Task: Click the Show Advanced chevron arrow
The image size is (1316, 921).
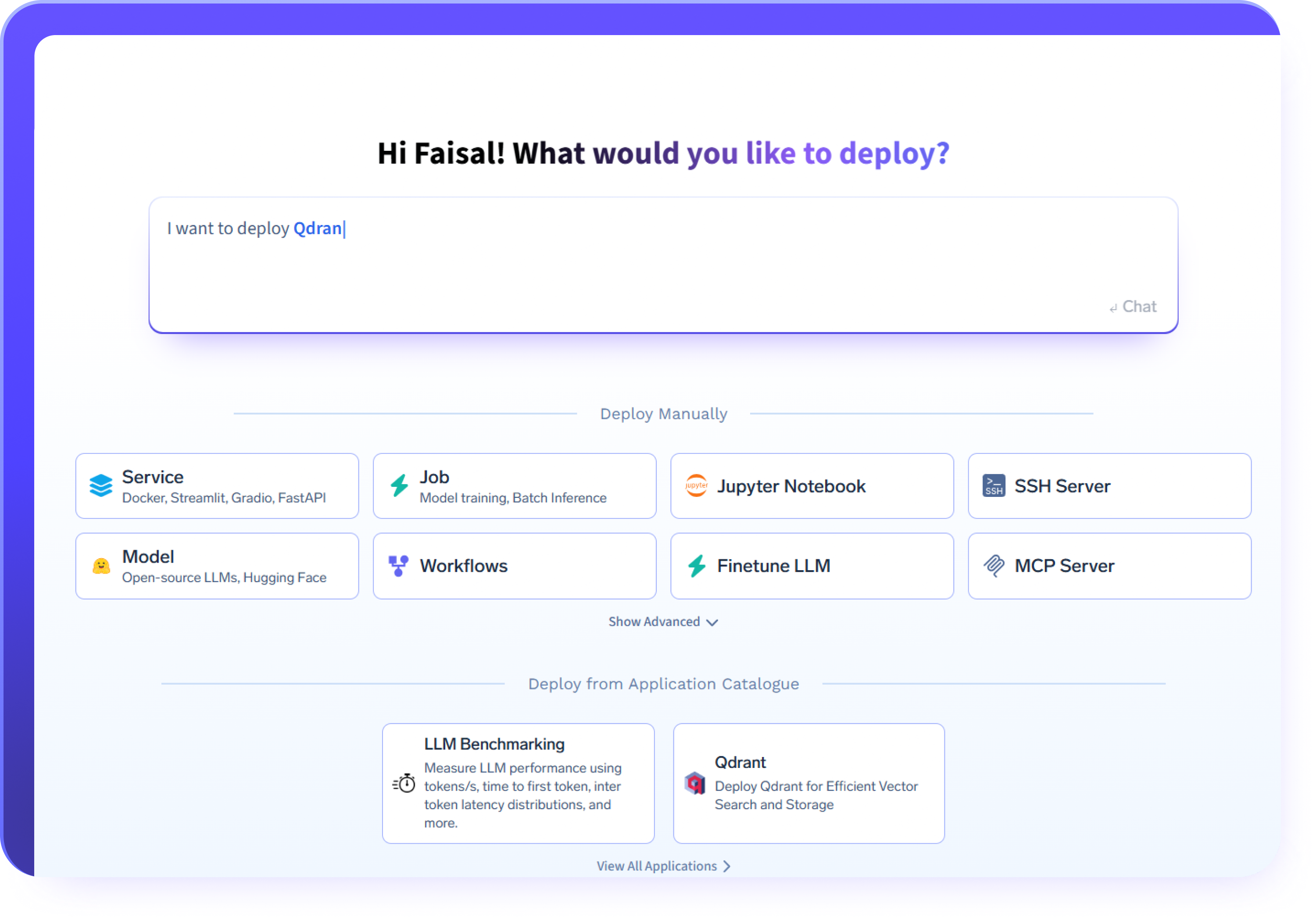Action: tap(712, 622)
